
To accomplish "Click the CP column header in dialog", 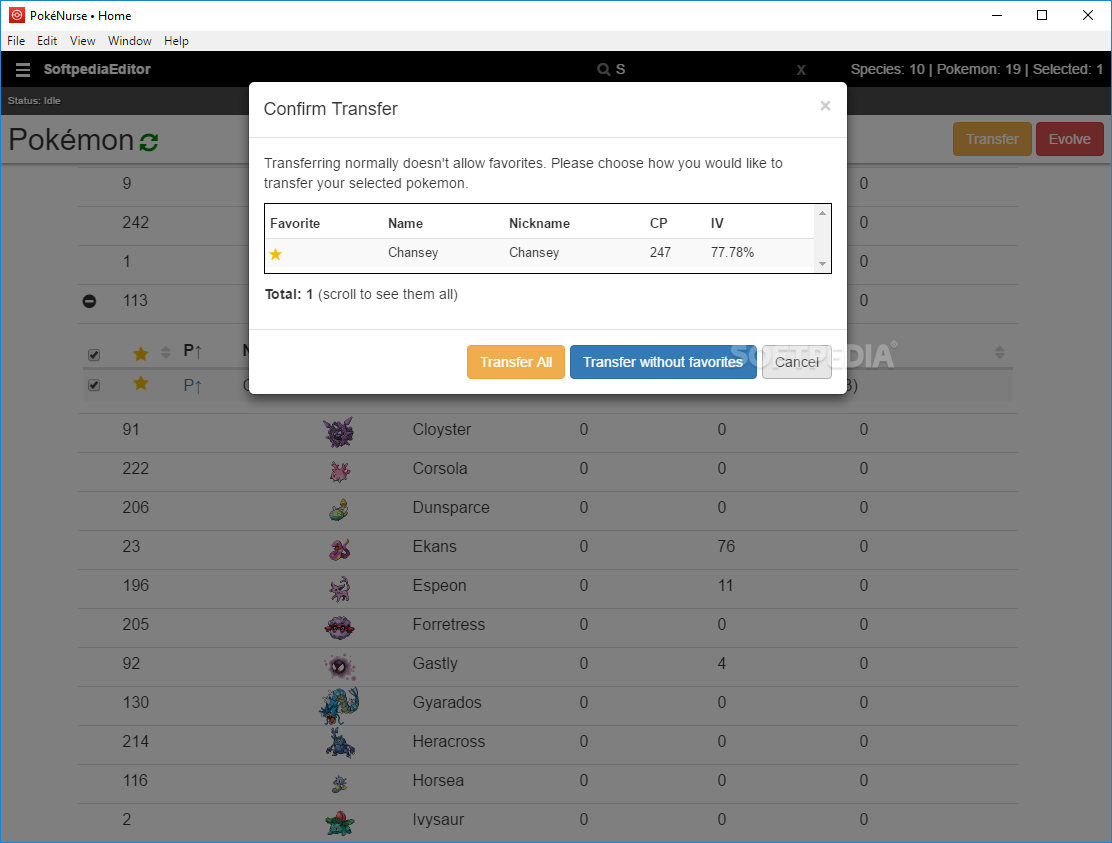I will pyautogui.click(x=659, y=223).
